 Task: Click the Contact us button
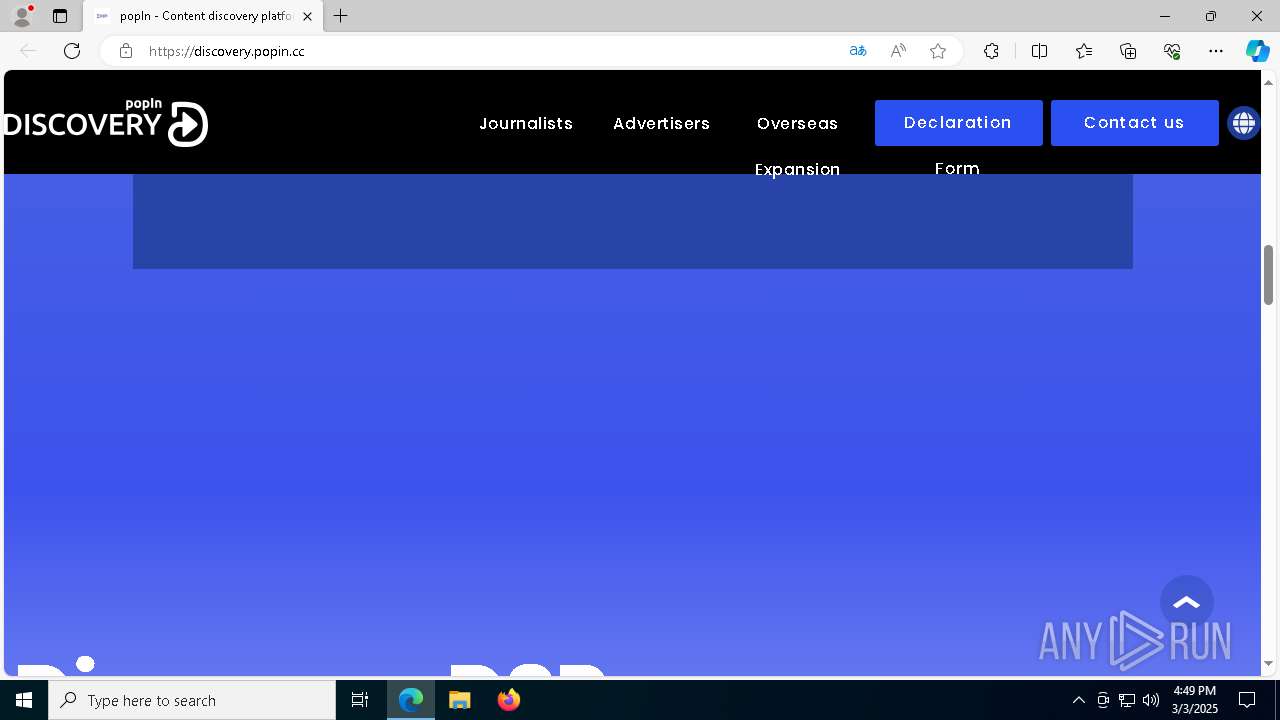[x=1134, y=123]
